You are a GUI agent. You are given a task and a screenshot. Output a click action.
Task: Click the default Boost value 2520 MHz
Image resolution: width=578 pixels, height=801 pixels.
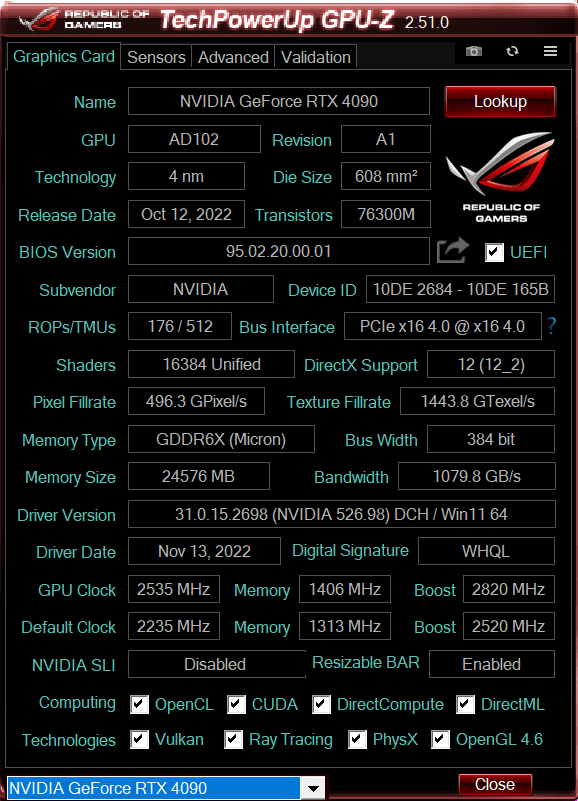click(x=508, y=626)
